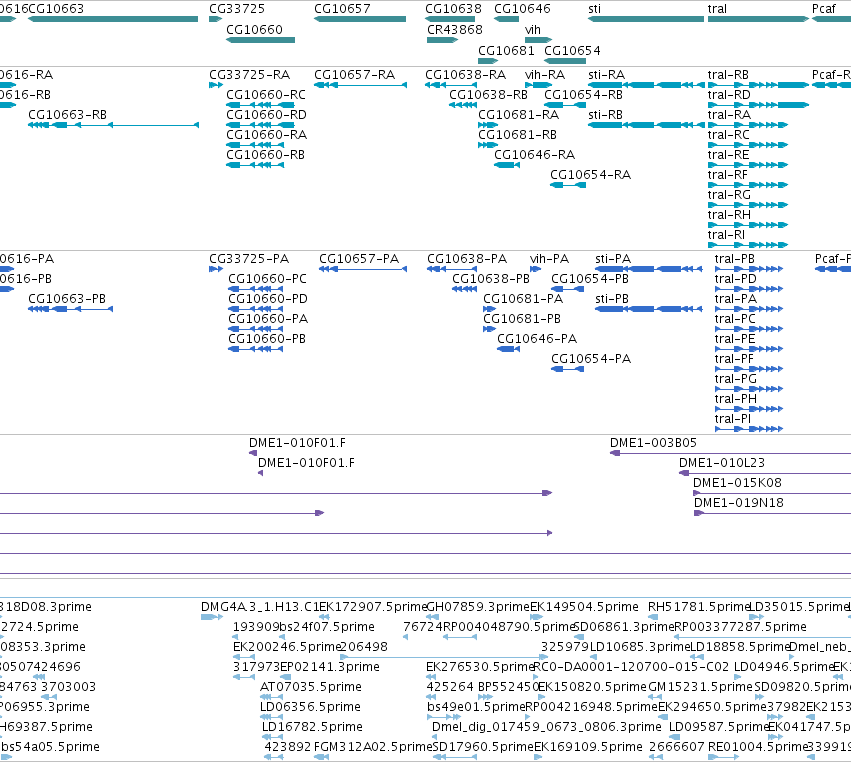Select clone DME1-010L23

tap(765, 473)
